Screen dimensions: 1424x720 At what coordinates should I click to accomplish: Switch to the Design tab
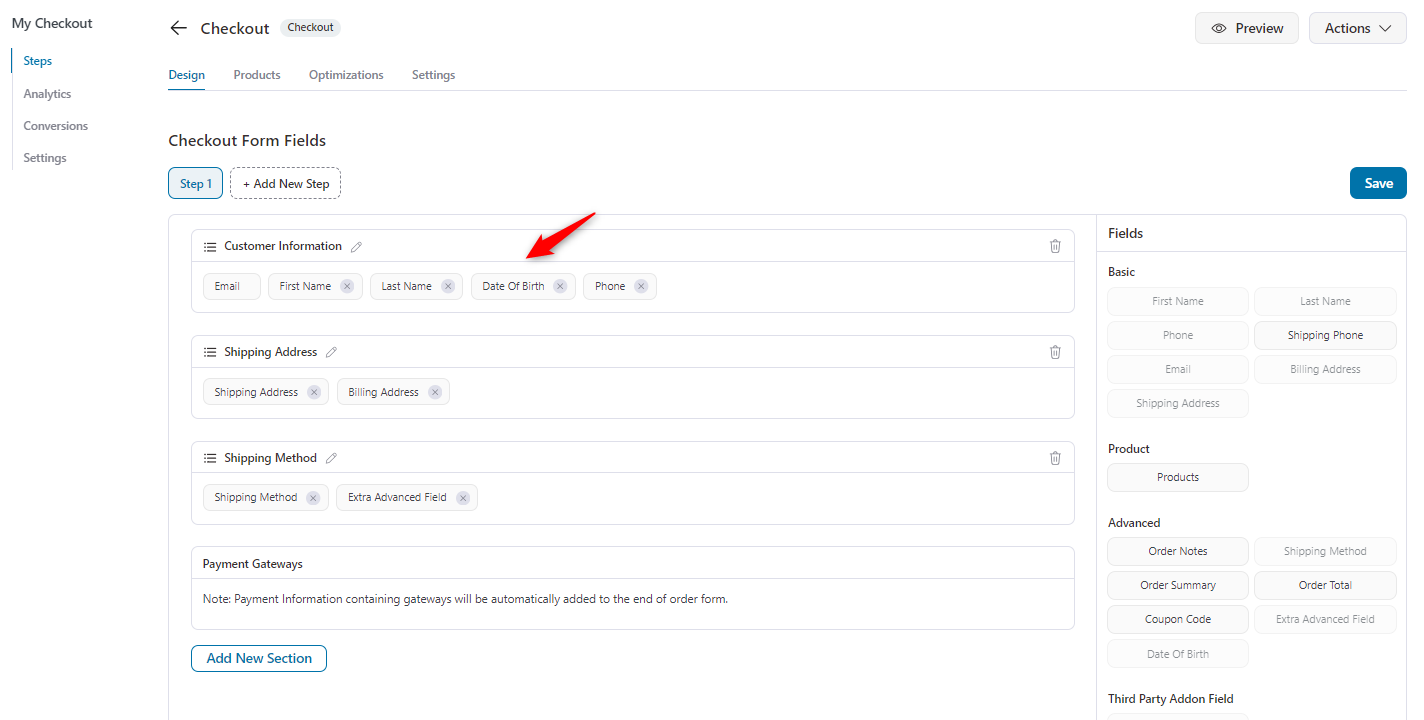click(186, 75)
